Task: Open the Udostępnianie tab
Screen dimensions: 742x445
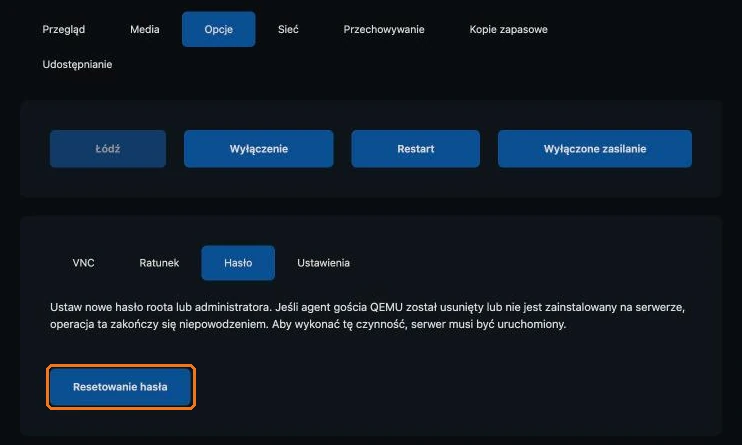Action: 77,64
